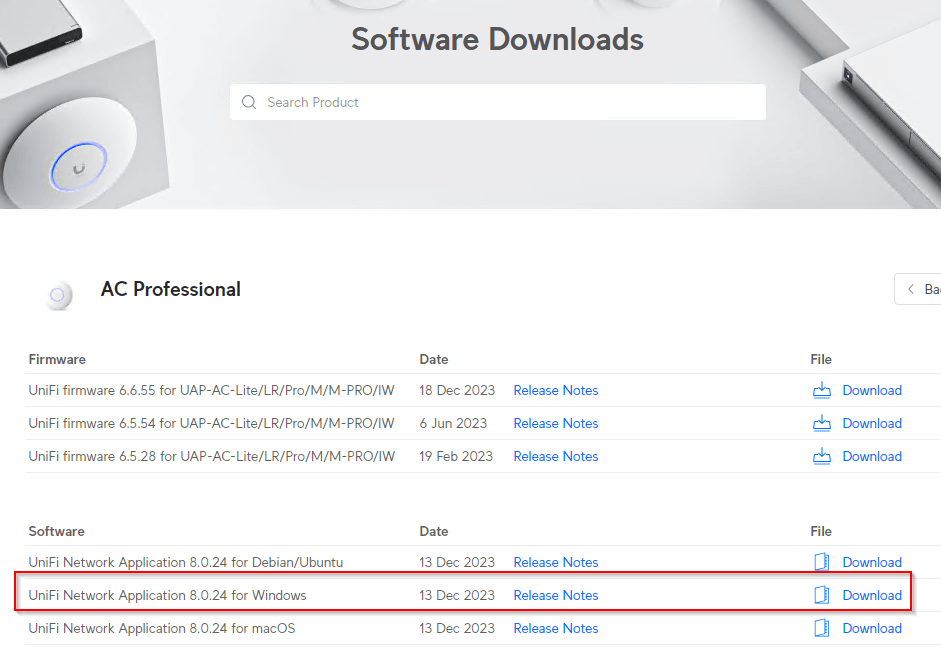Click the AC Professional product icon
The height and width of the screenshot is (656, 941).
(x=58, y=294)
